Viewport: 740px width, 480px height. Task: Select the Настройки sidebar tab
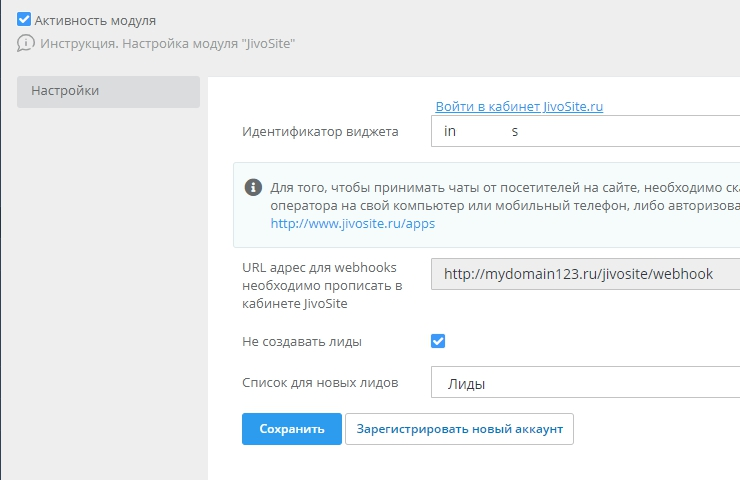coord(108,91)
